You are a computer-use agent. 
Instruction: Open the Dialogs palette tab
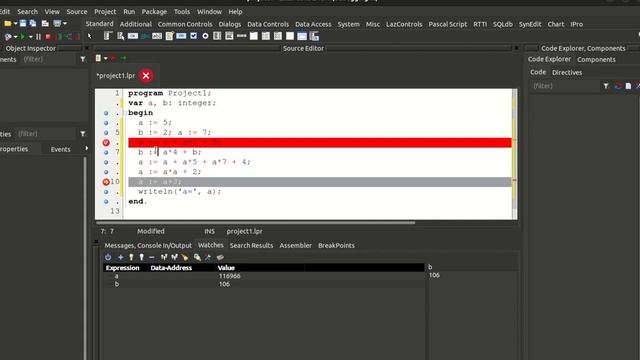(230, 24)
